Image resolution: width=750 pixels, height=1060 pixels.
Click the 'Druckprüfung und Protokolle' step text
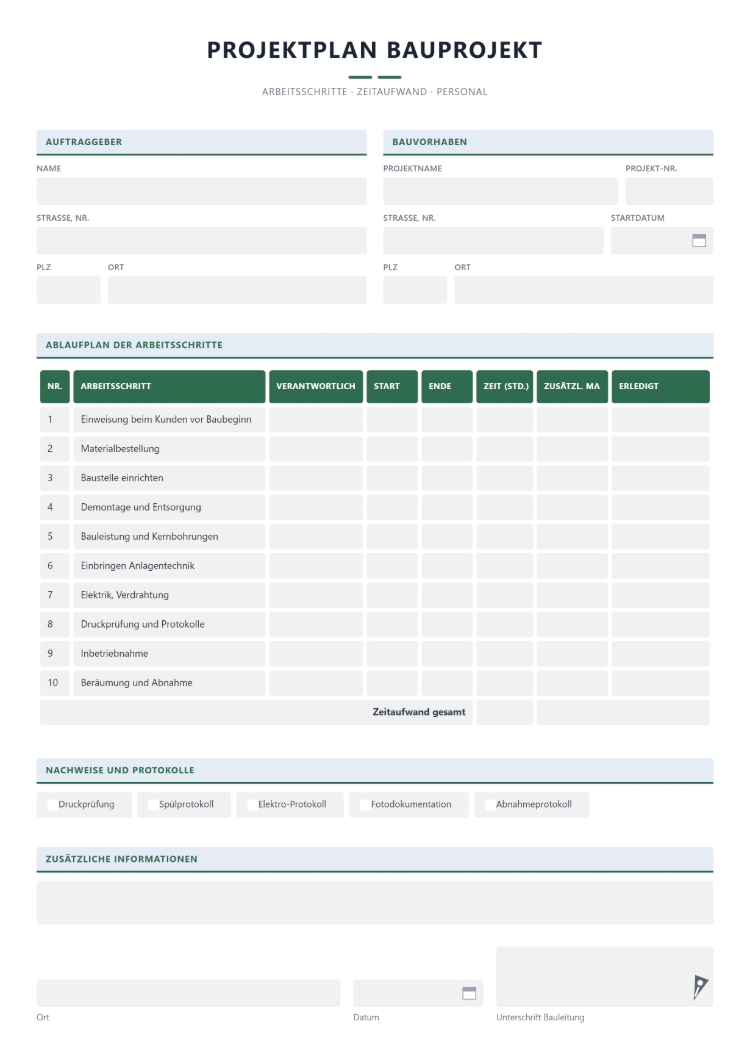[143, 624]
